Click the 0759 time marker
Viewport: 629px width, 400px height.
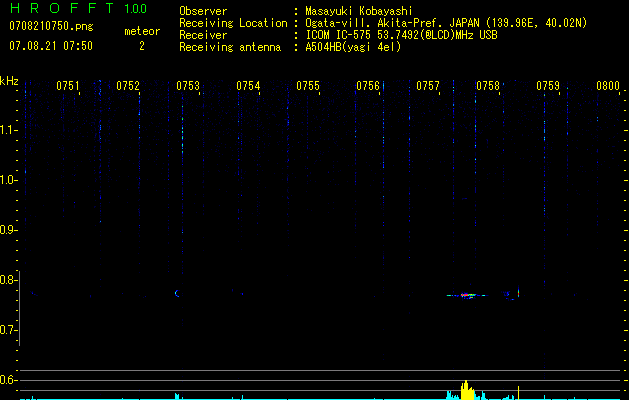coord(548,86)
